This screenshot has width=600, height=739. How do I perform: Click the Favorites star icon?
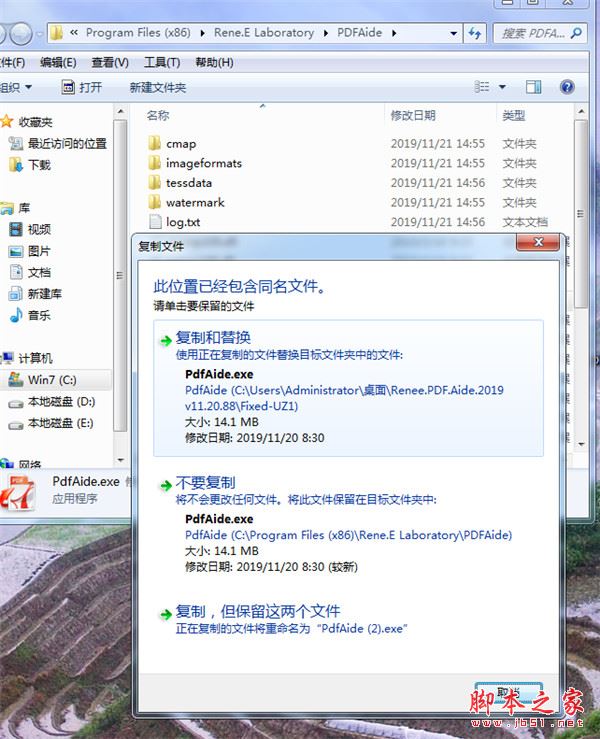[x=7, y=122]
